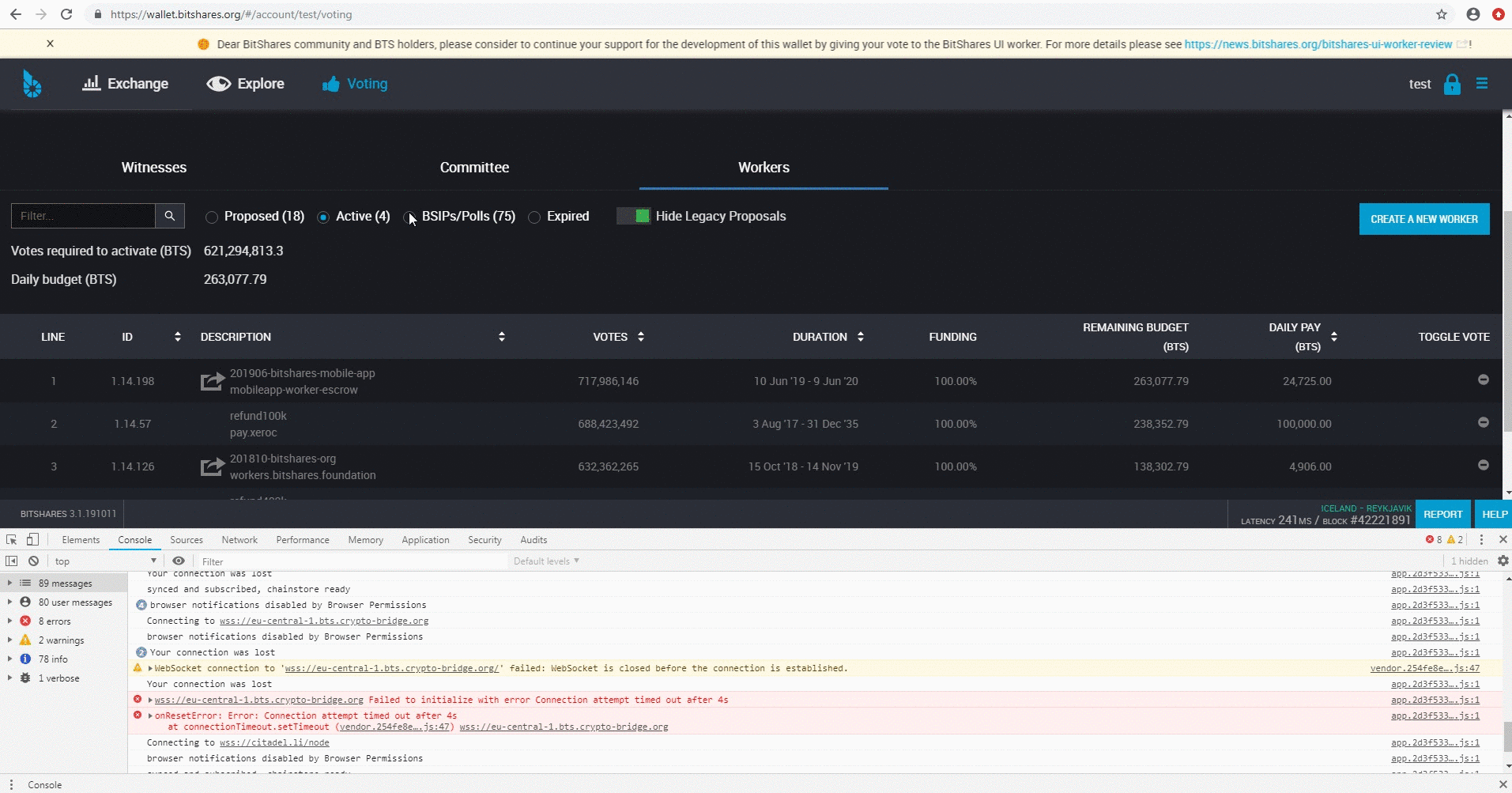Open DevTools customize menu (three dots)
This screenshot has height=793, width=1512.
1481,539
